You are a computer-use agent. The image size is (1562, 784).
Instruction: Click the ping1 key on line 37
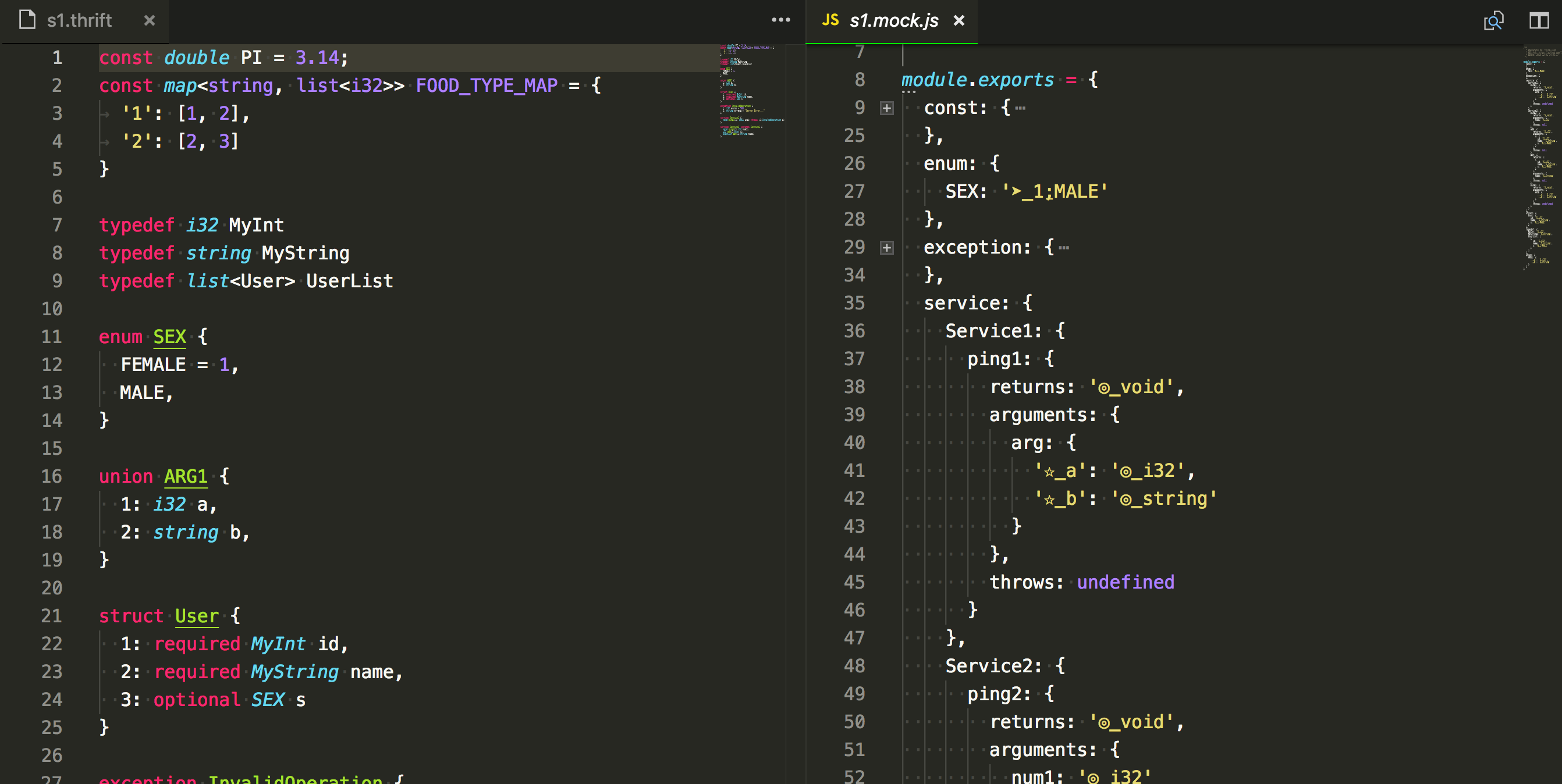point(994,359)
